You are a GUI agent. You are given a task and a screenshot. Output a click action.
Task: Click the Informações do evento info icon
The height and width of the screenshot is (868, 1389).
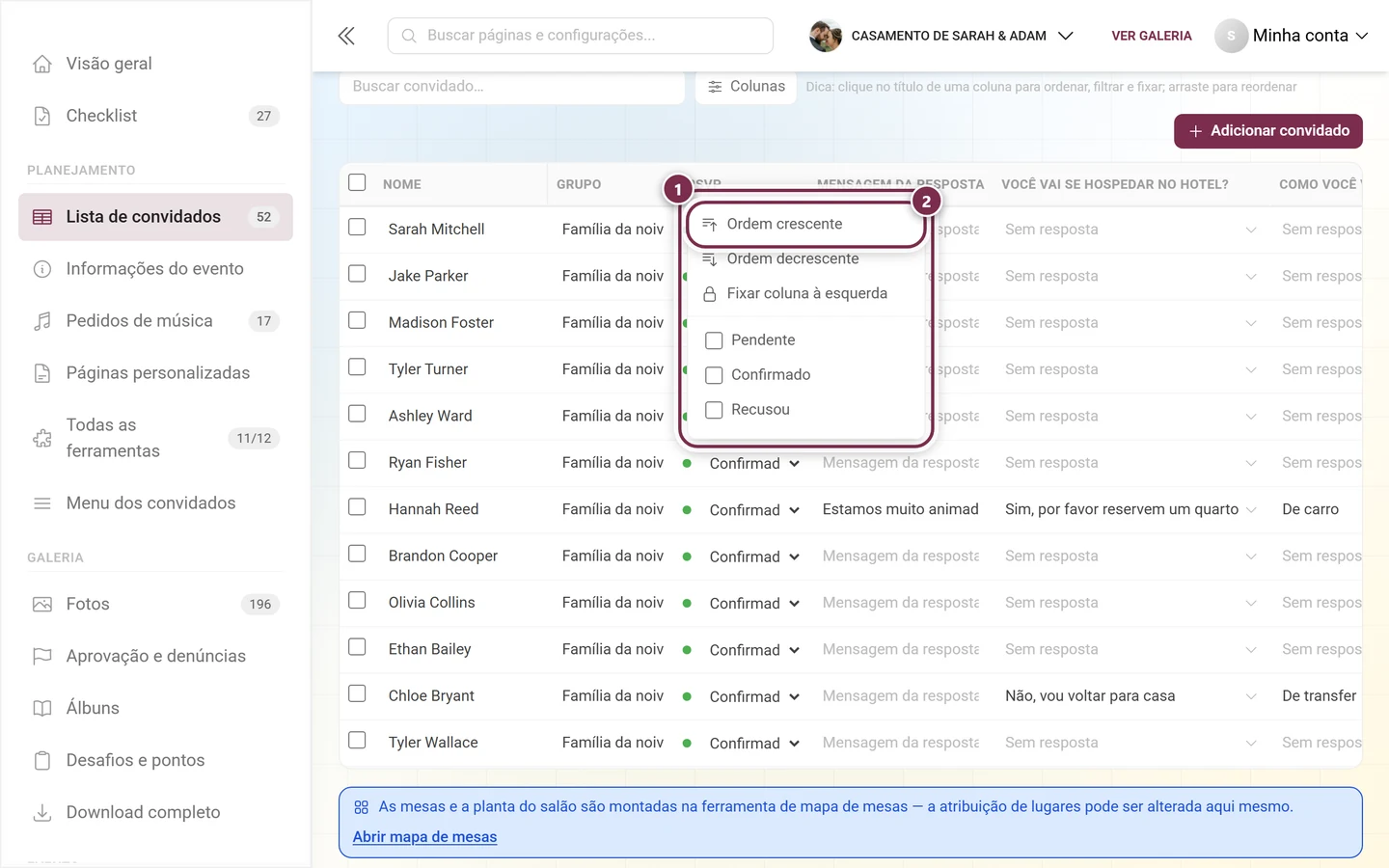click(x=42, y=269)
